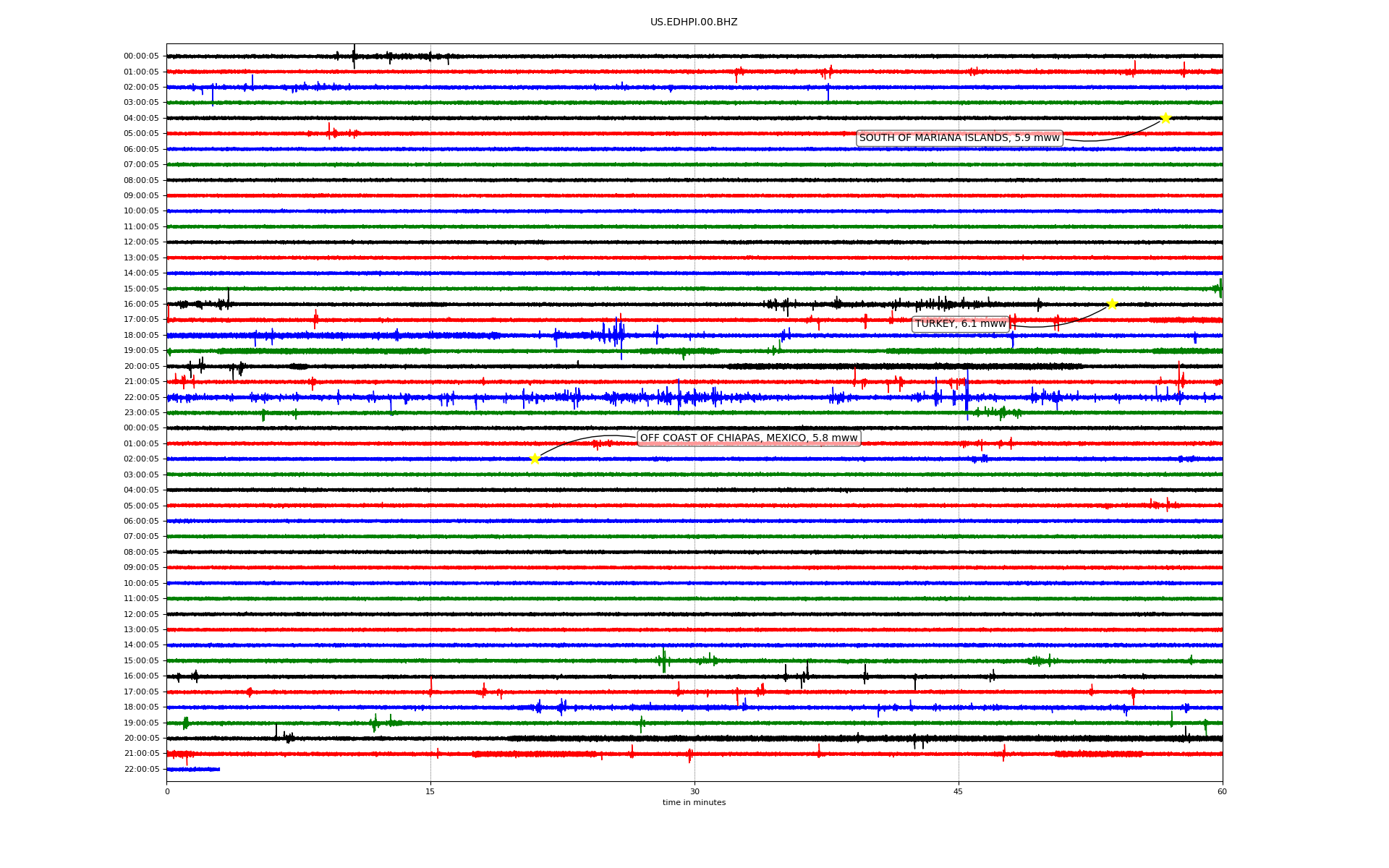
Task: Click the final 22:00:05 label at bottom
Action: [x=141, y=769]
